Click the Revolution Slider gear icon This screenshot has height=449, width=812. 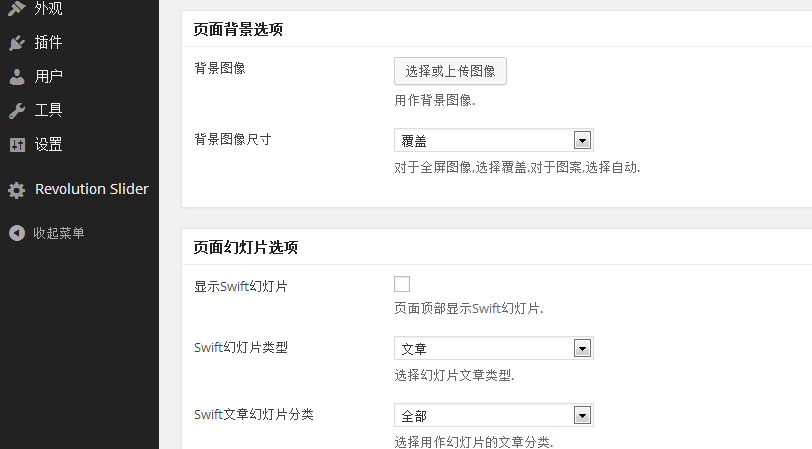[17, 190]
